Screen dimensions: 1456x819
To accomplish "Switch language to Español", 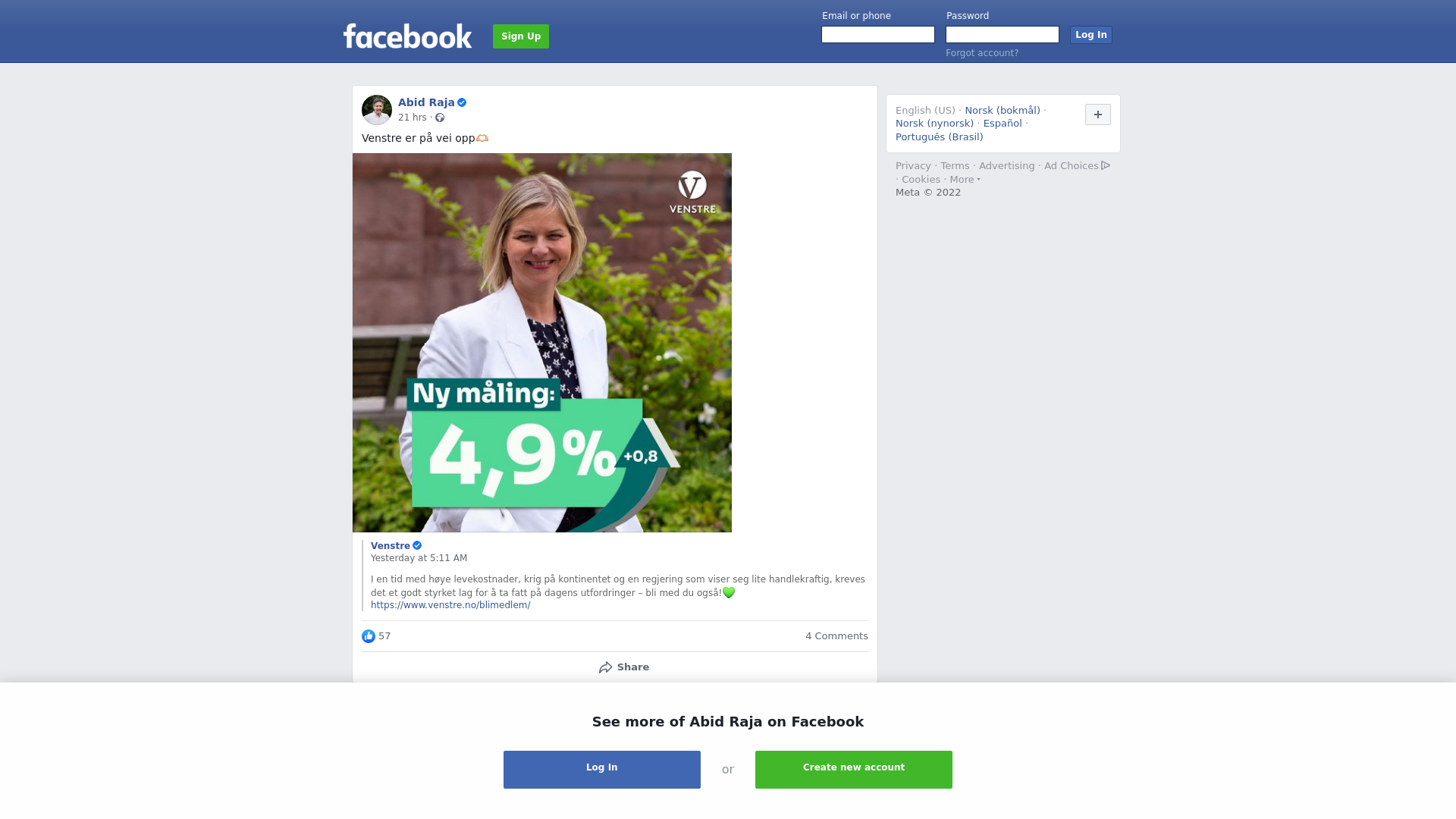I will click(x=1003, y=124).
